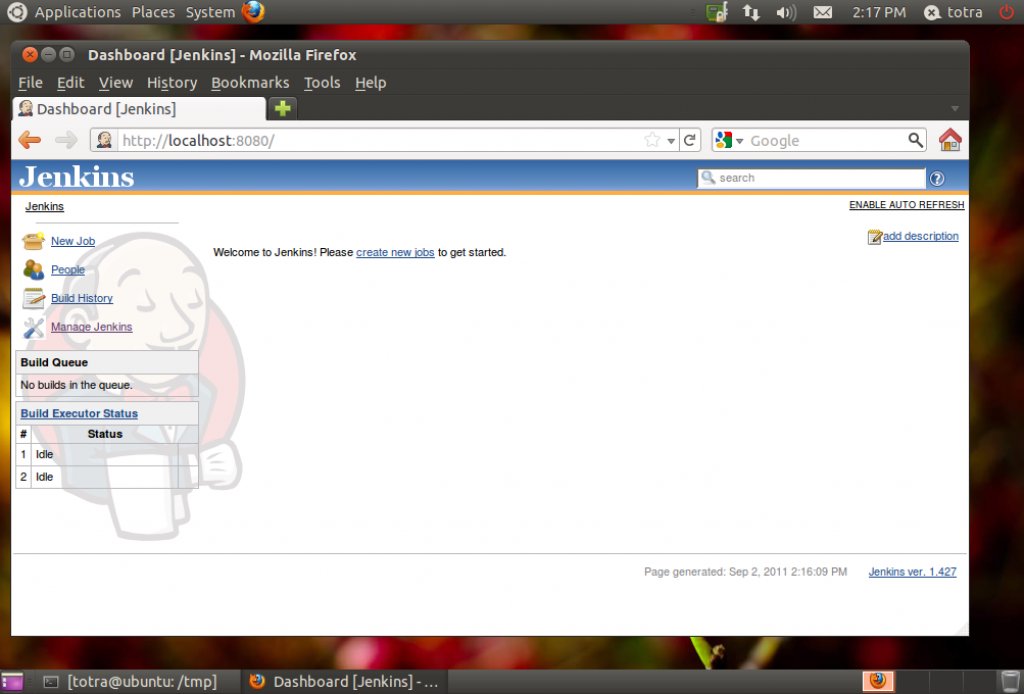
Task: Bookmark this page with star icon
Action: tap(652, 140)
